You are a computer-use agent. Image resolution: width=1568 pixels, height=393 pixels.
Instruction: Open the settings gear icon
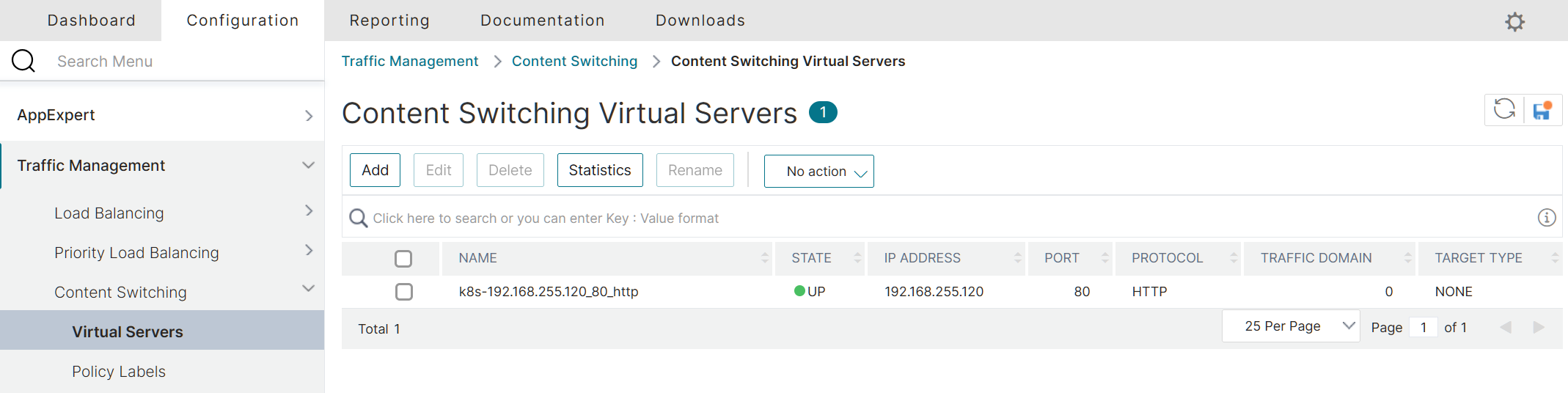pyautogui.click(x=1514, y=21)
